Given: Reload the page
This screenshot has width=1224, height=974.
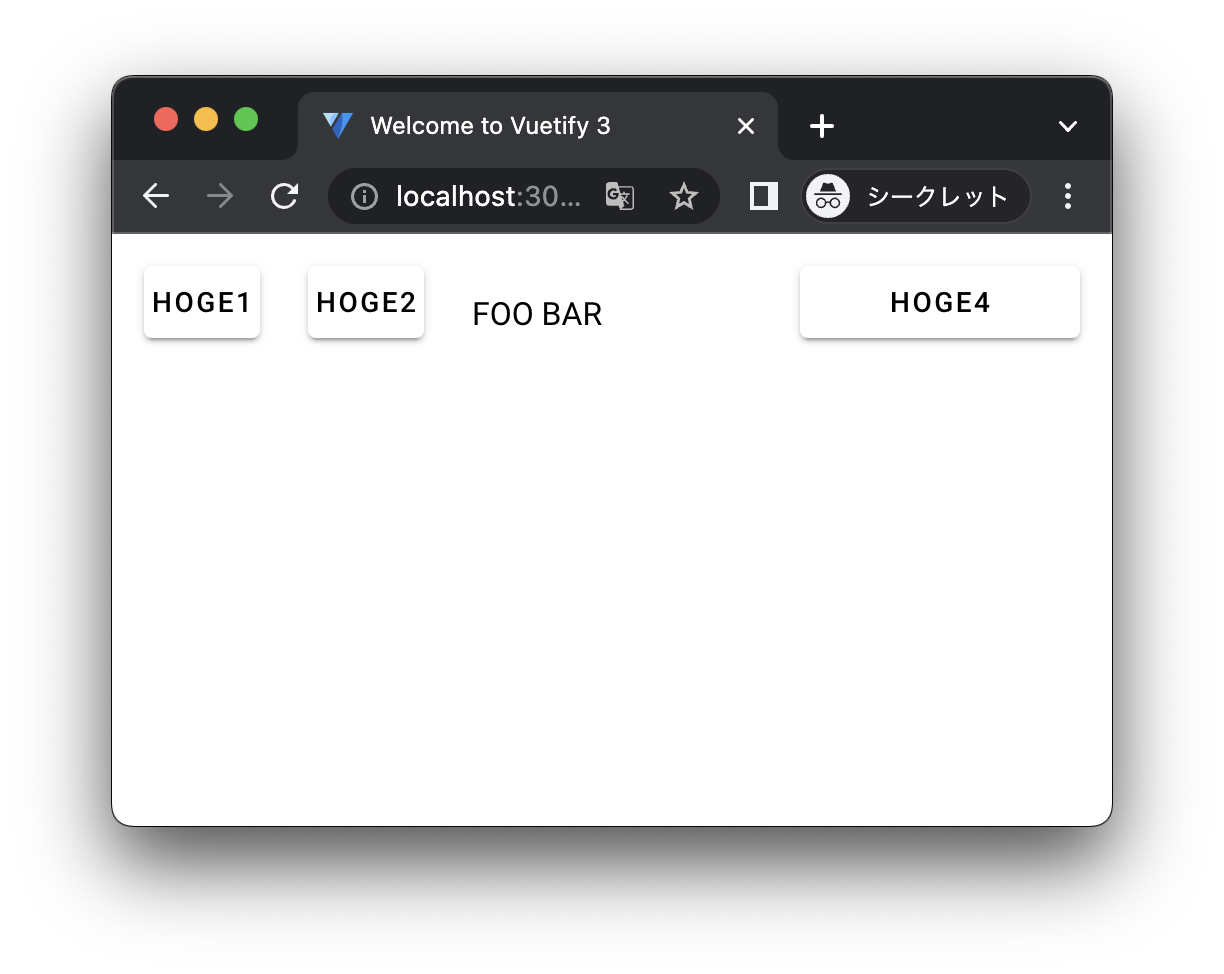Looking at the screenshot, I should (285, 196).
